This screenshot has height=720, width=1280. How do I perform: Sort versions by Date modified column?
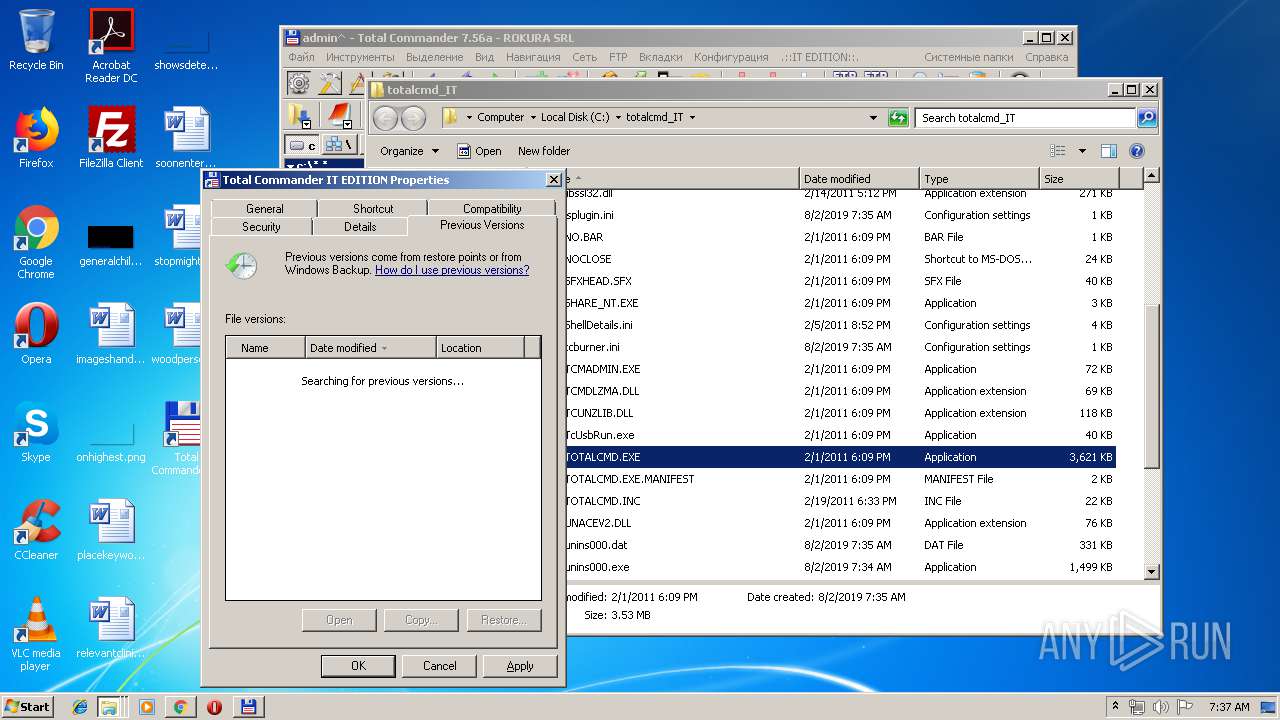point(370,348)
